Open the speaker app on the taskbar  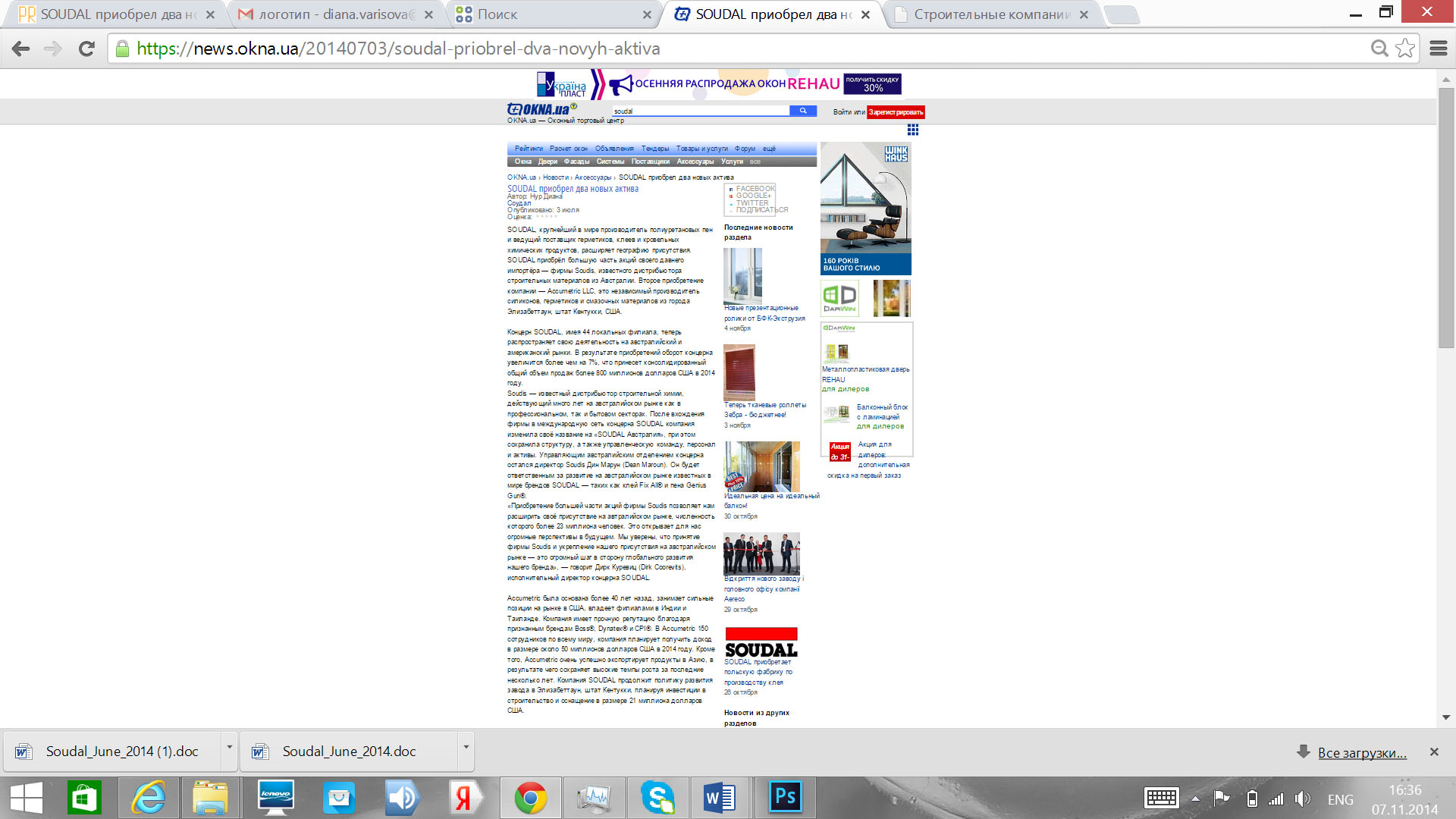pos(402,798)
